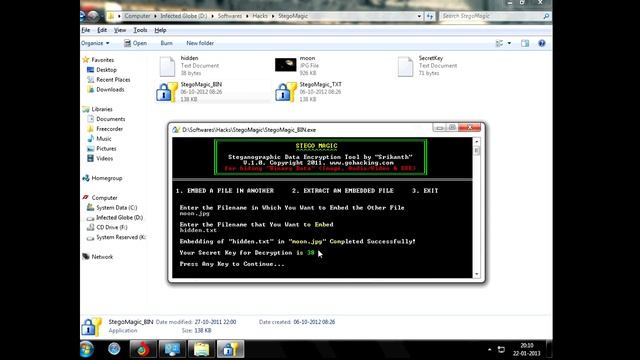Open CD Drive (F:) in sidebar
The height and width of the screenshot is (360, 640).
point(111,227)
